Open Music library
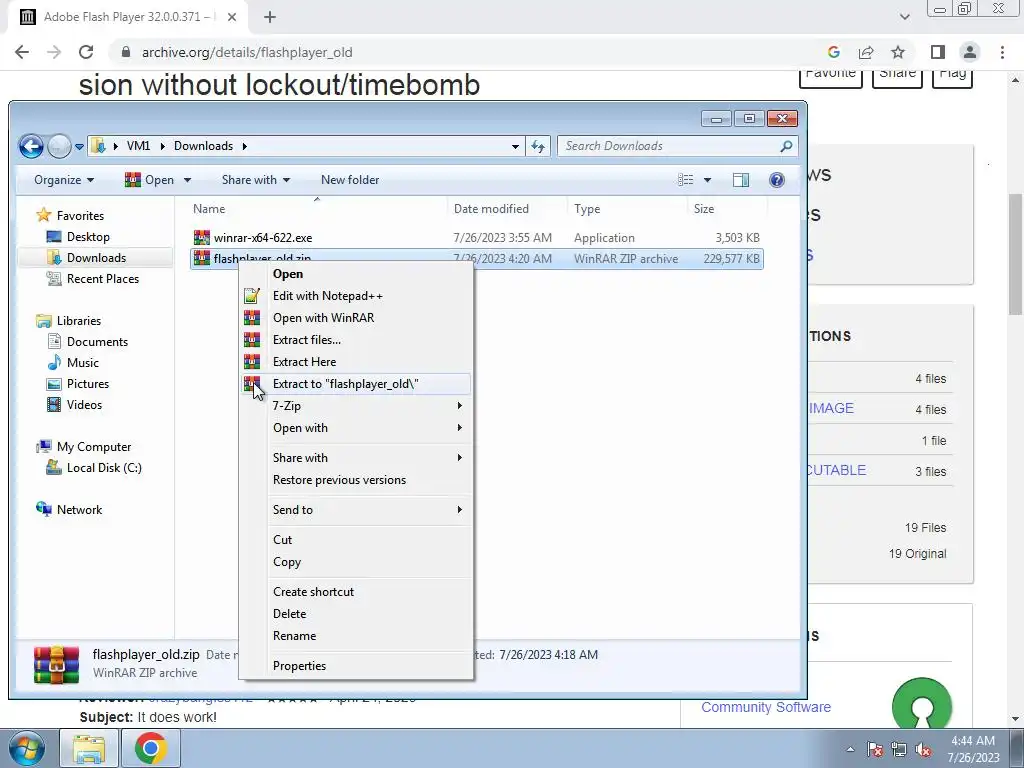Viewport: 1024px width, 768px height. [x=72, y=362]
